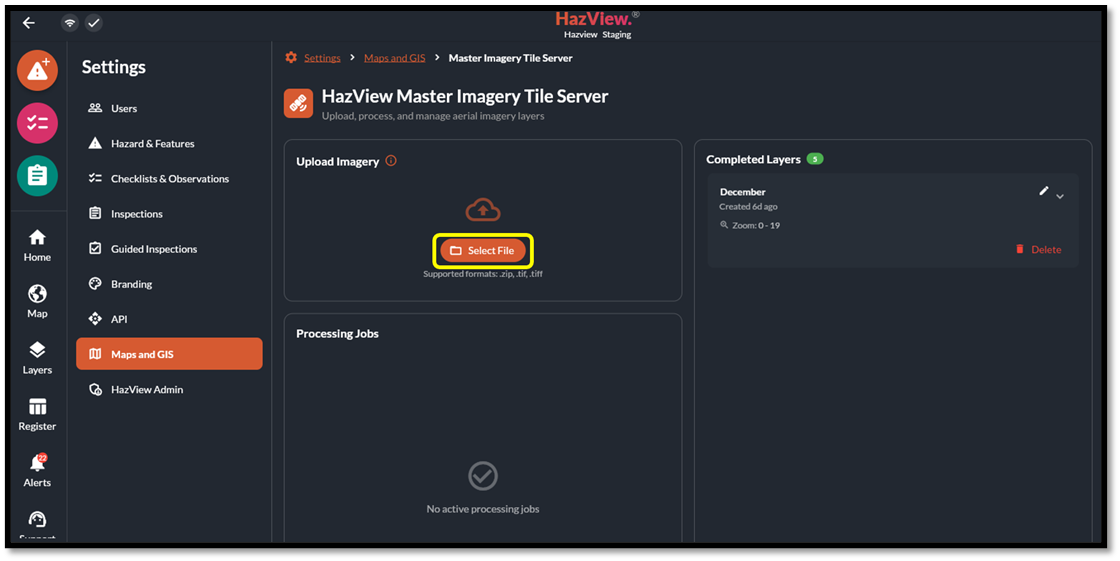Click the Maps and GIS breadcrumb link
Viewport: 1120px width, 561px height.
coord(394,58)
